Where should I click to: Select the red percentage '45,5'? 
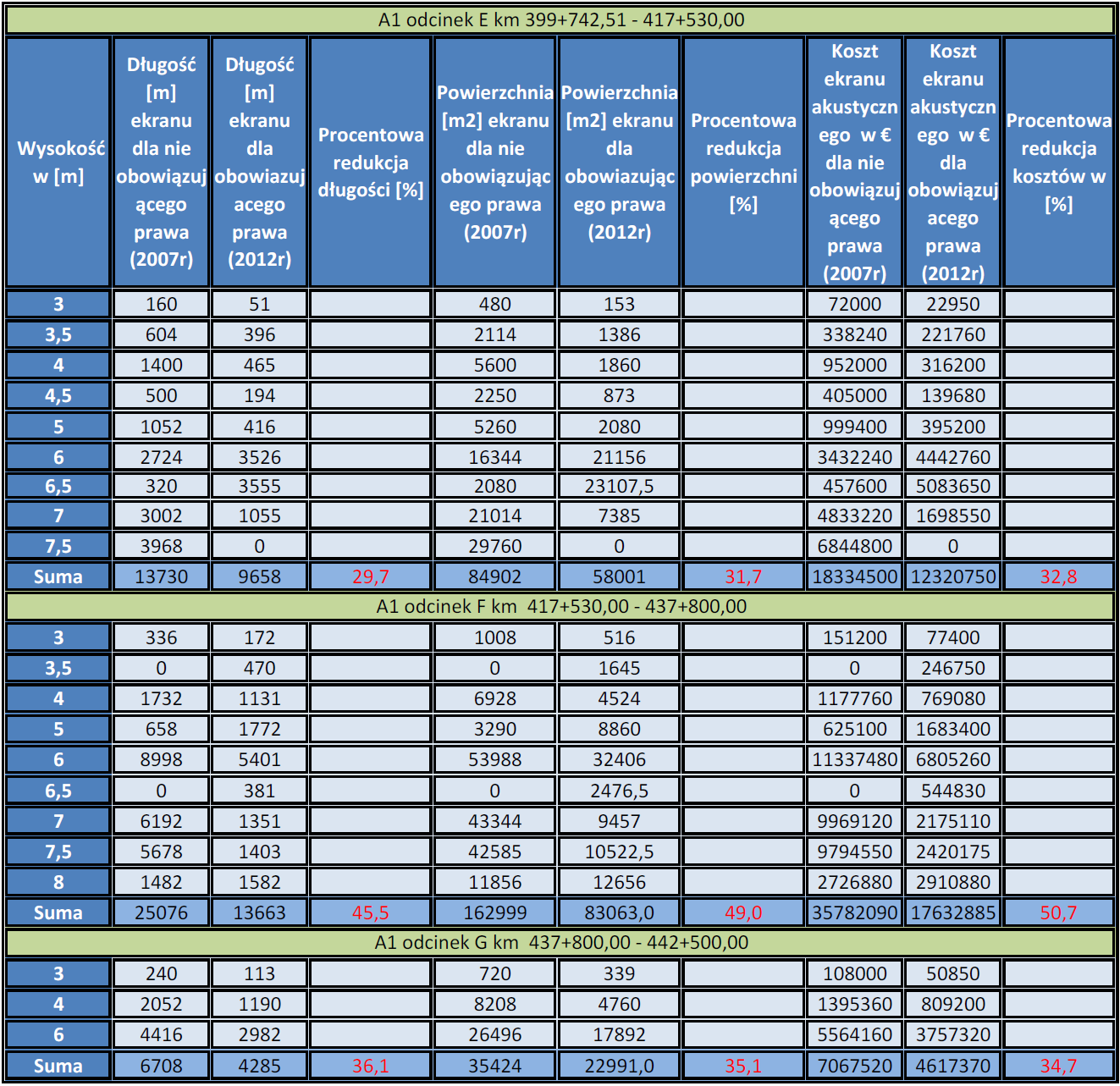(370, 912)
